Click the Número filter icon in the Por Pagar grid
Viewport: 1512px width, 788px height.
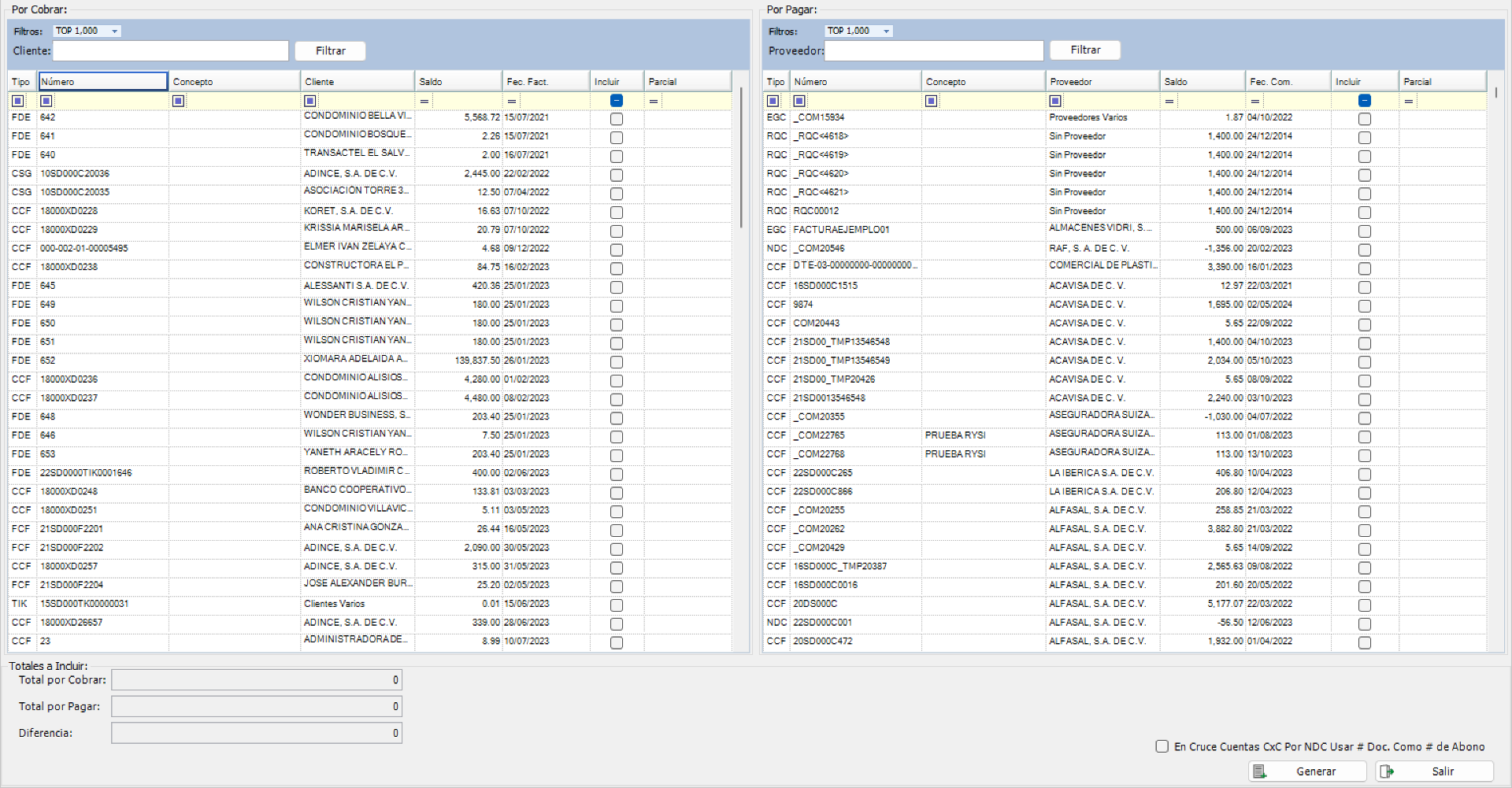(x=799, y=101)
